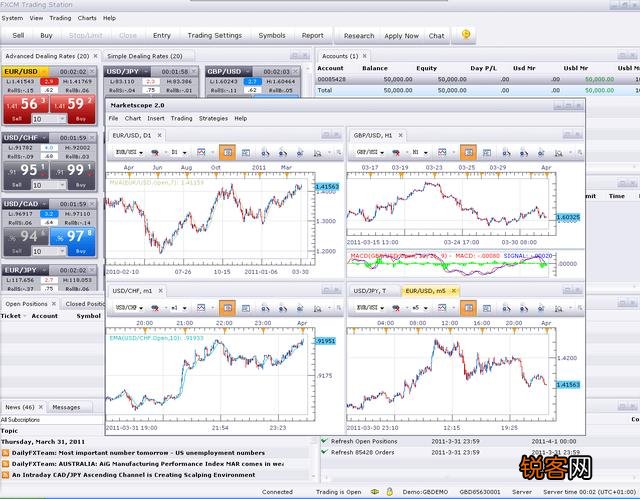Open amount dropdown in USD/CHF dealing tile
The image size is (640, 499).
tap(62, 185)
